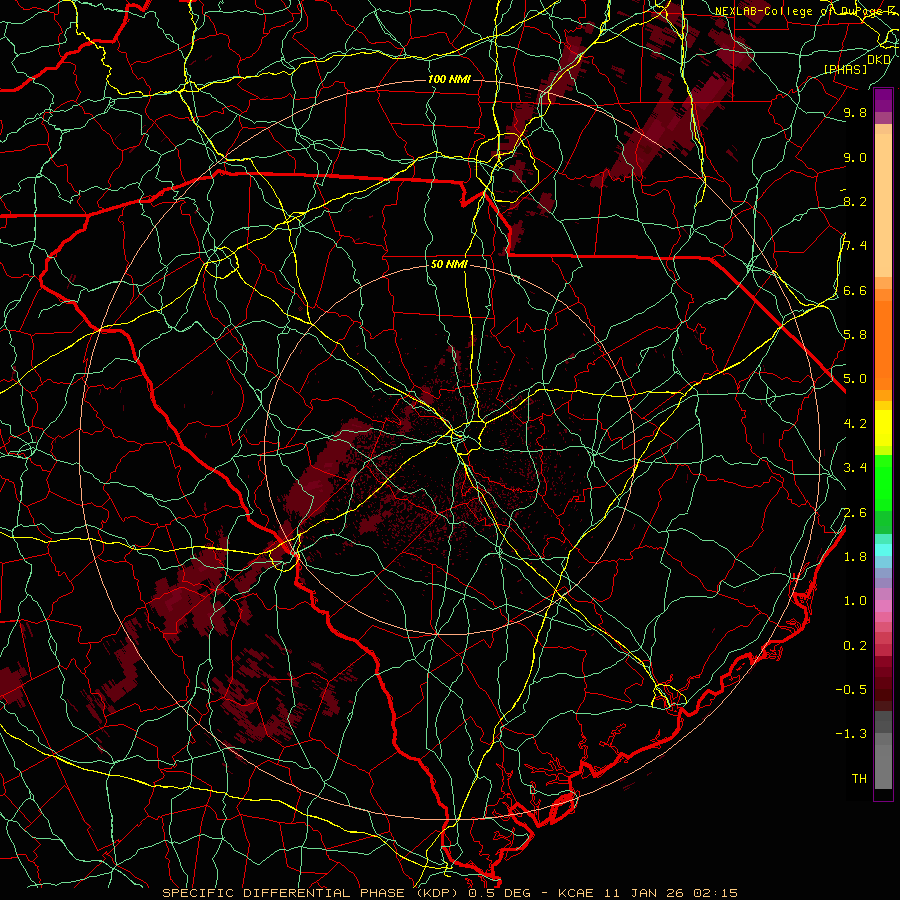Image resolution: width=900 pixels, height=900 pixels.
Task: Click the "1.0" color scale value
Action: point(855,601)
